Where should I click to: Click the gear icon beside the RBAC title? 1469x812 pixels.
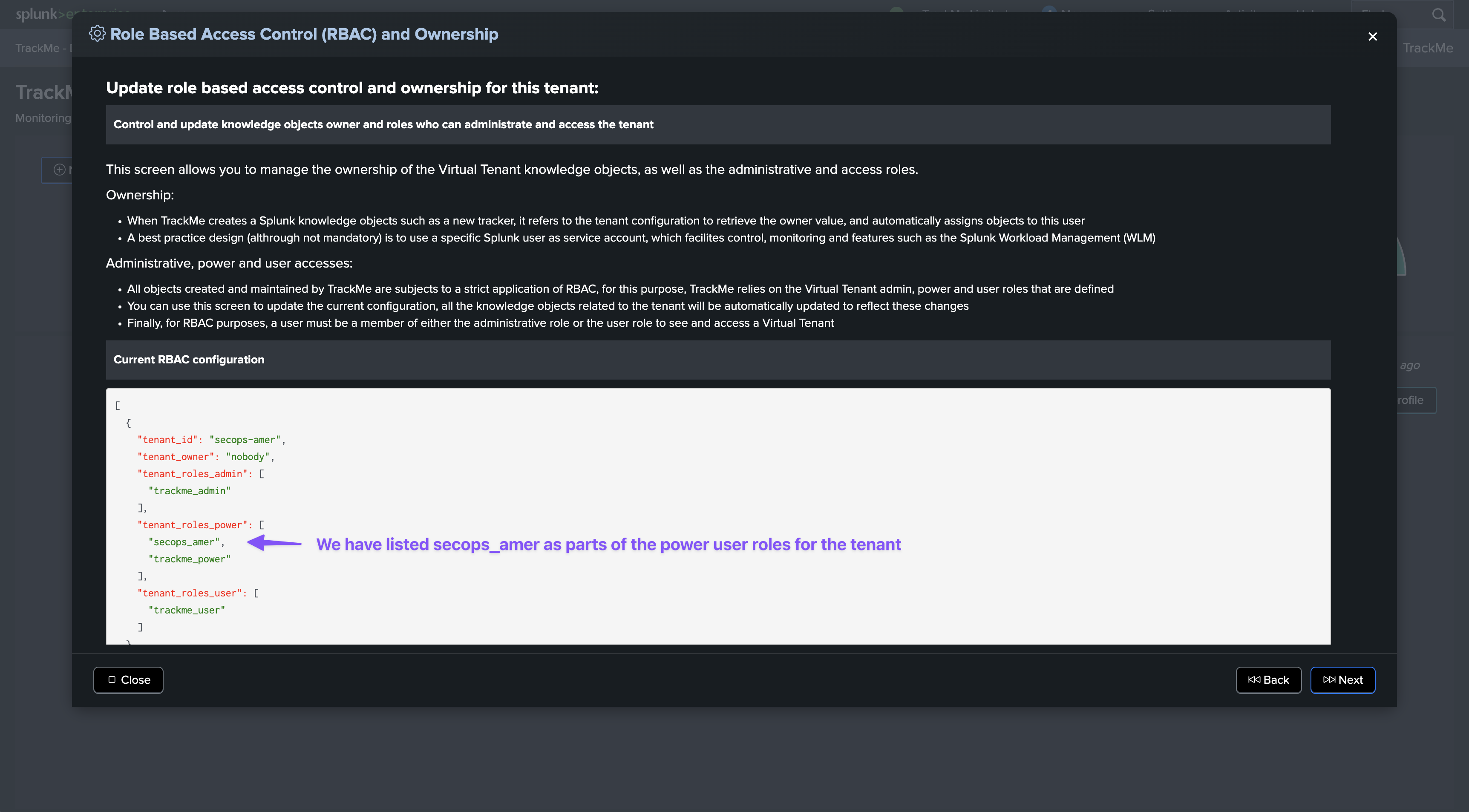(x=97, y=34)
